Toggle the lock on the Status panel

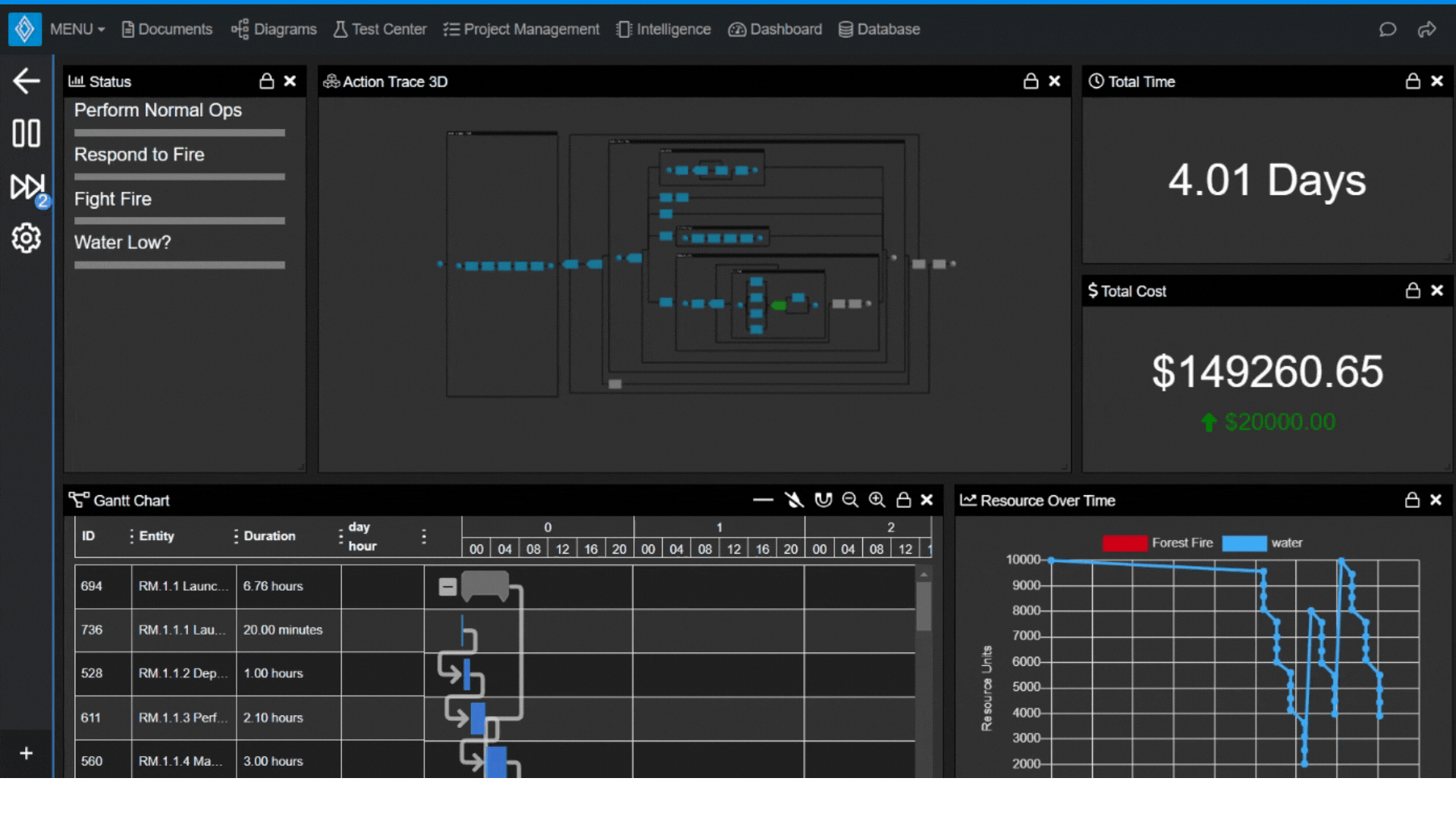click(x=266, y=81)
